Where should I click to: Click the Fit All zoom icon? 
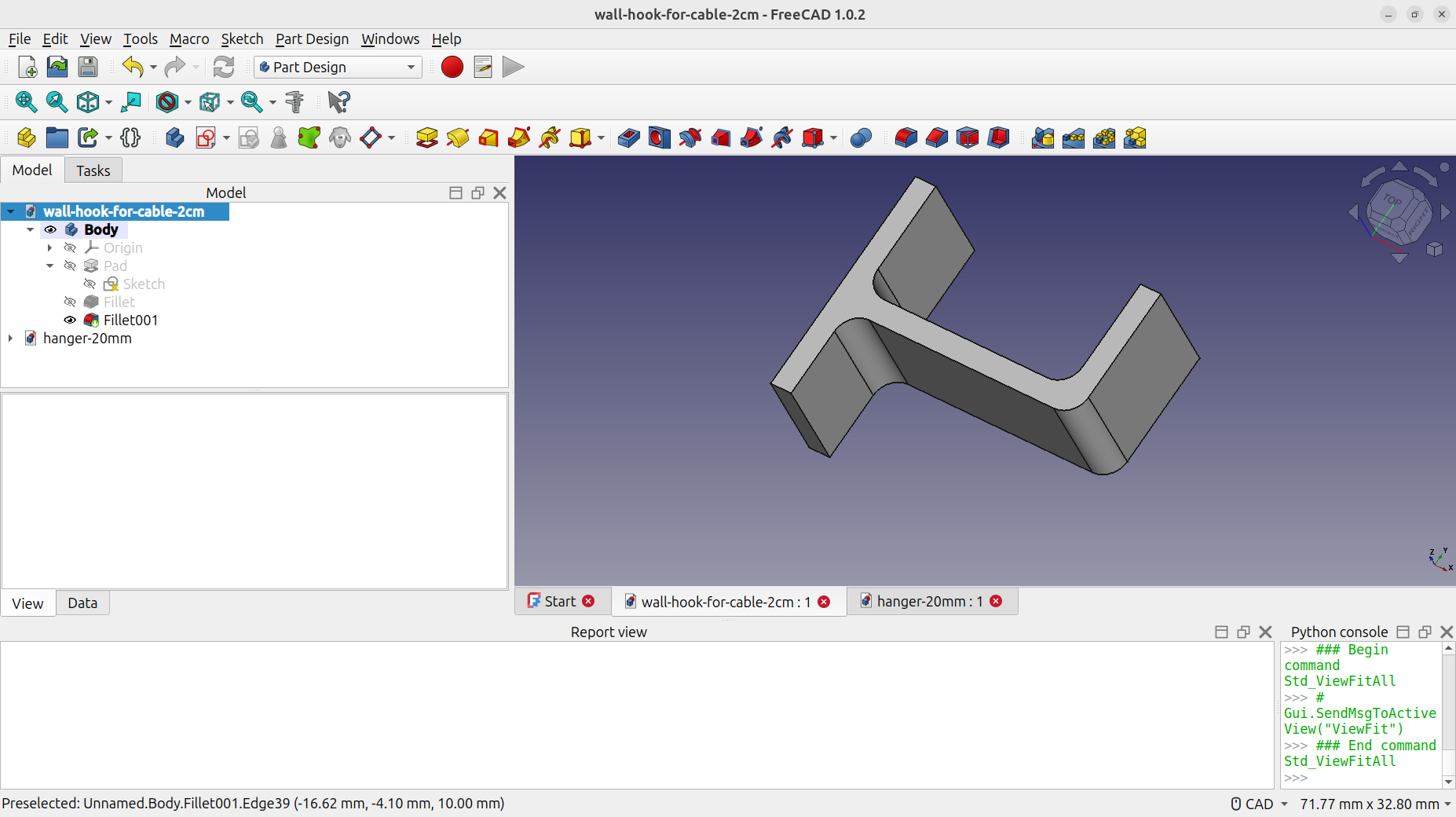pyautogui.click(x=26, y=102)
